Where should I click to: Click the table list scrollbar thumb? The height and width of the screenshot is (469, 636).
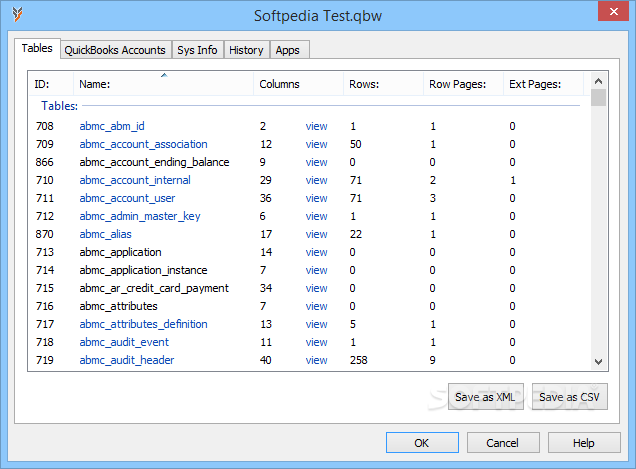[x=598, y=98]
